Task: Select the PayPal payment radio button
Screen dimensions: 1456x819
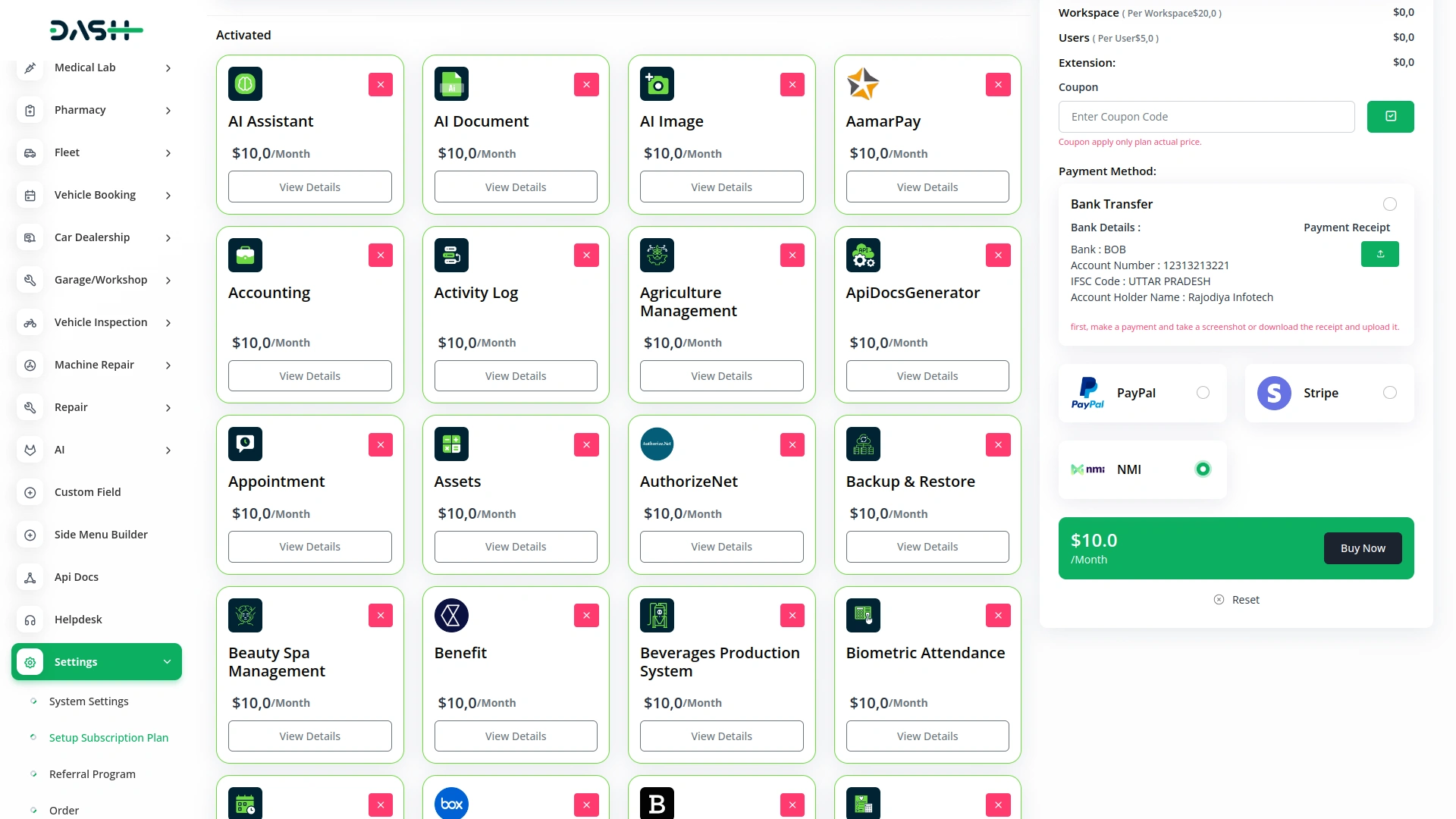Action: tap(1203, 393)
